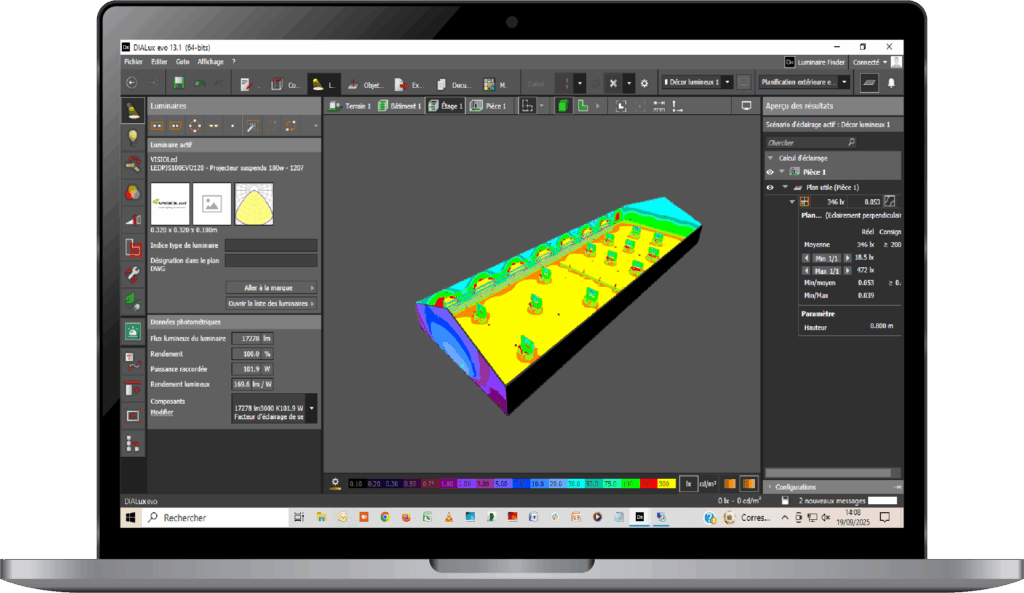
Task: Click the yellow 300 swatch in the color scale
Action: [664, 484]
